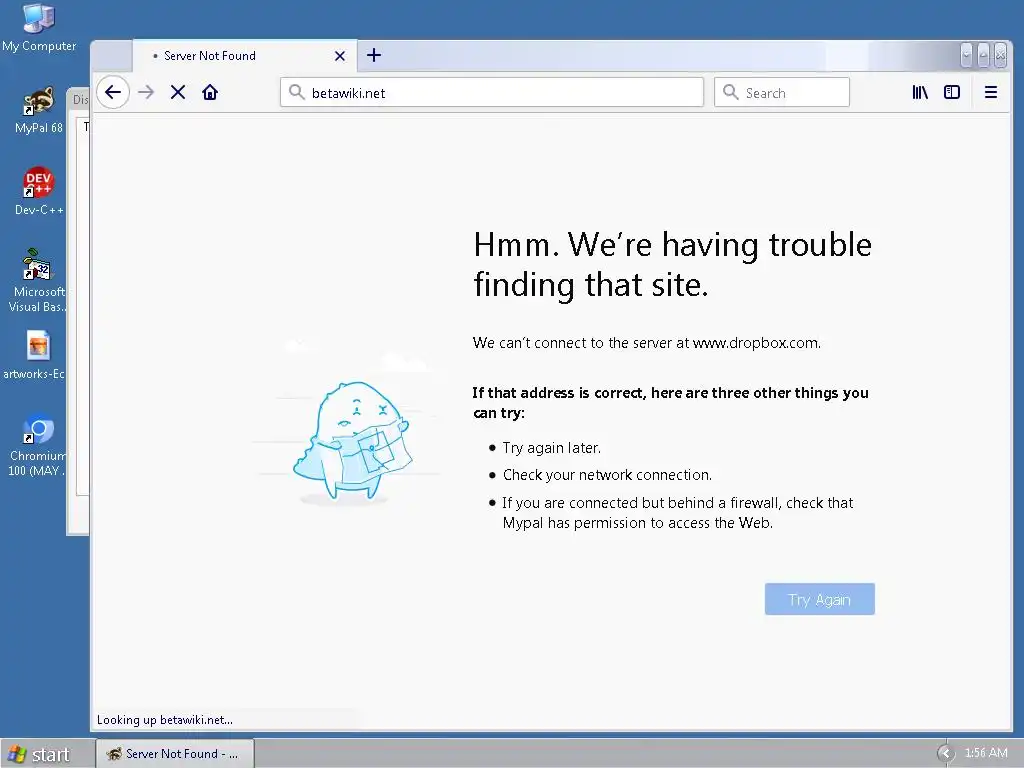1024x768 pixels.
Task: Select the Chromium 100 desktop shortcut
Action: 38,445
